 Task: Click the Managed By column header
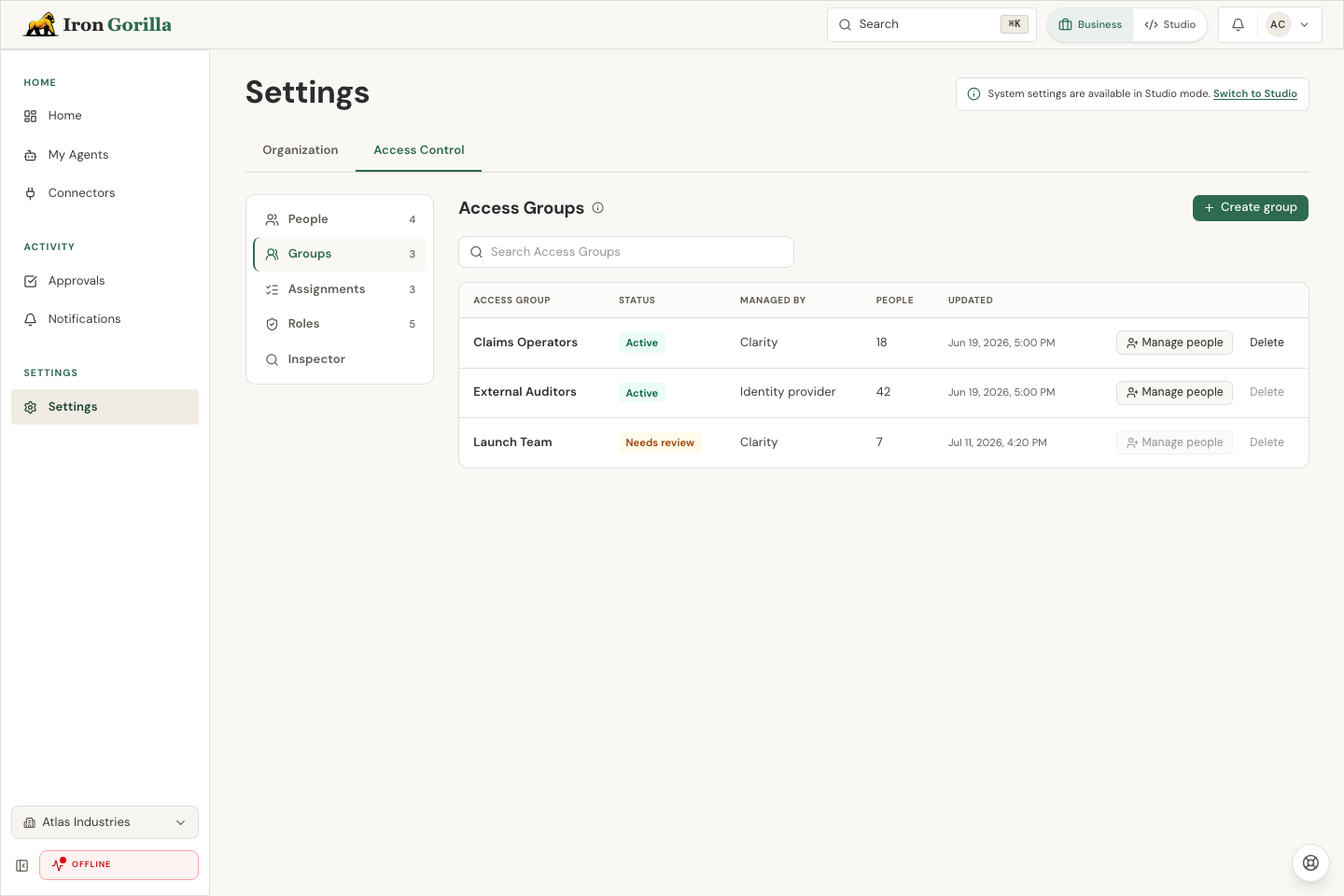[773, 301]
